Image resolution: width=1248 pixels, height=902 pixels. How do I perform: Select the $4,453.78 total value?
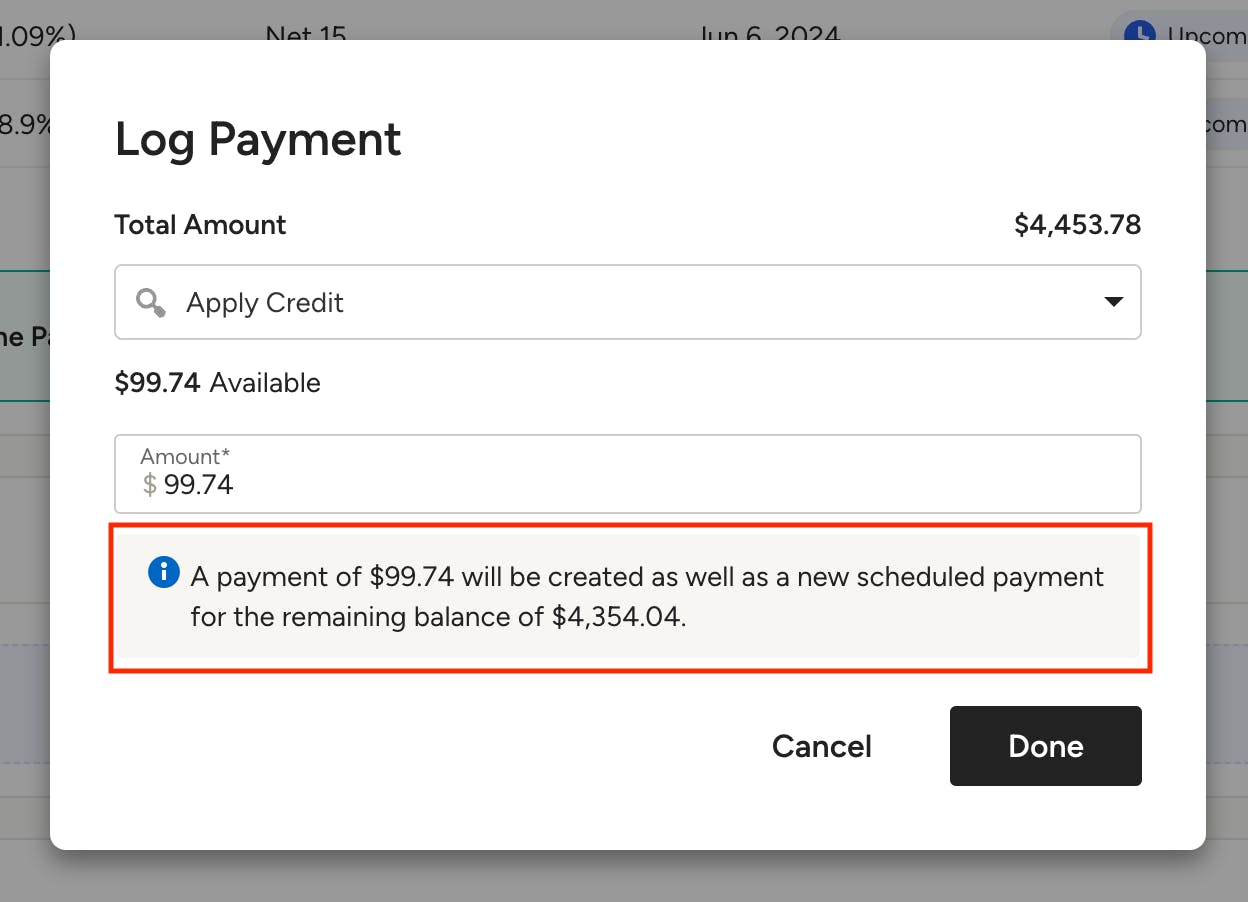click(1078, 224)
